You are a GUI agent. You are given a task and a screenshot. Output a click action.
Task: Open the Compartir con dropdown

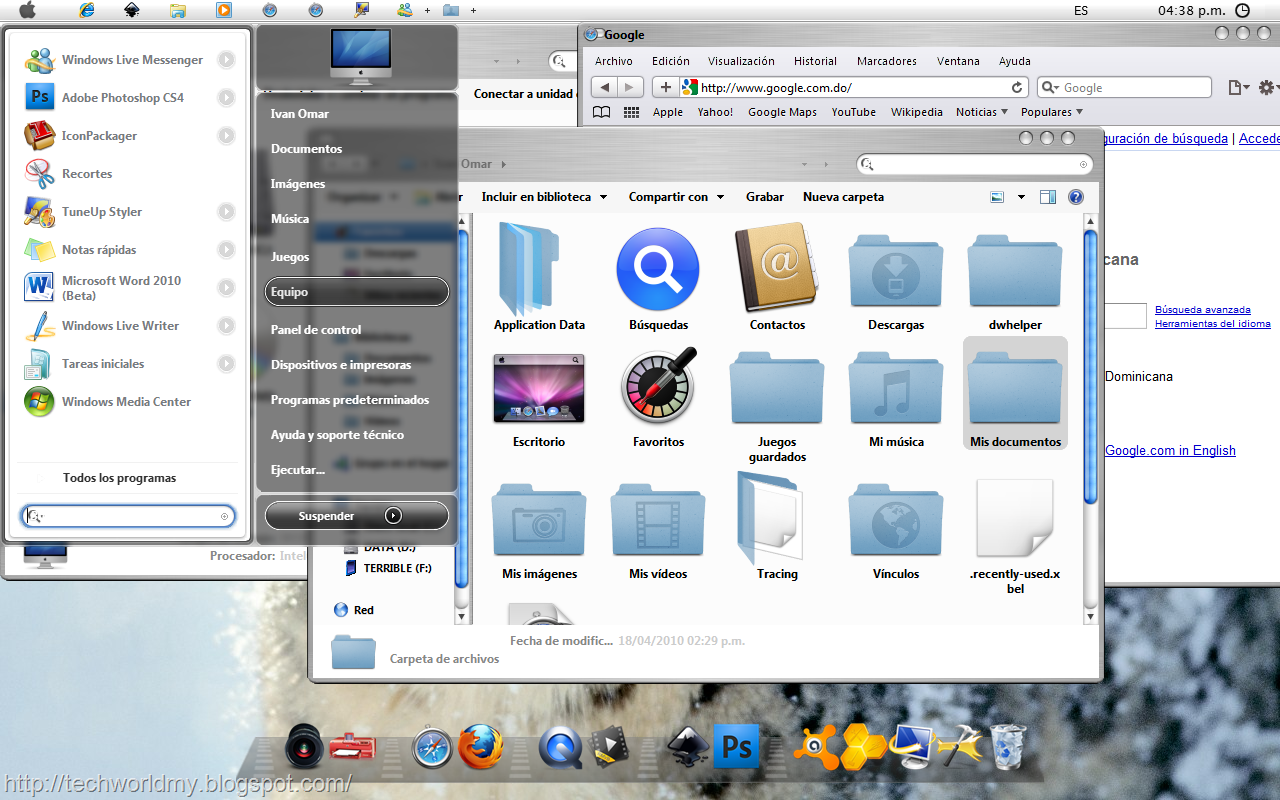(x=676, y=197)
